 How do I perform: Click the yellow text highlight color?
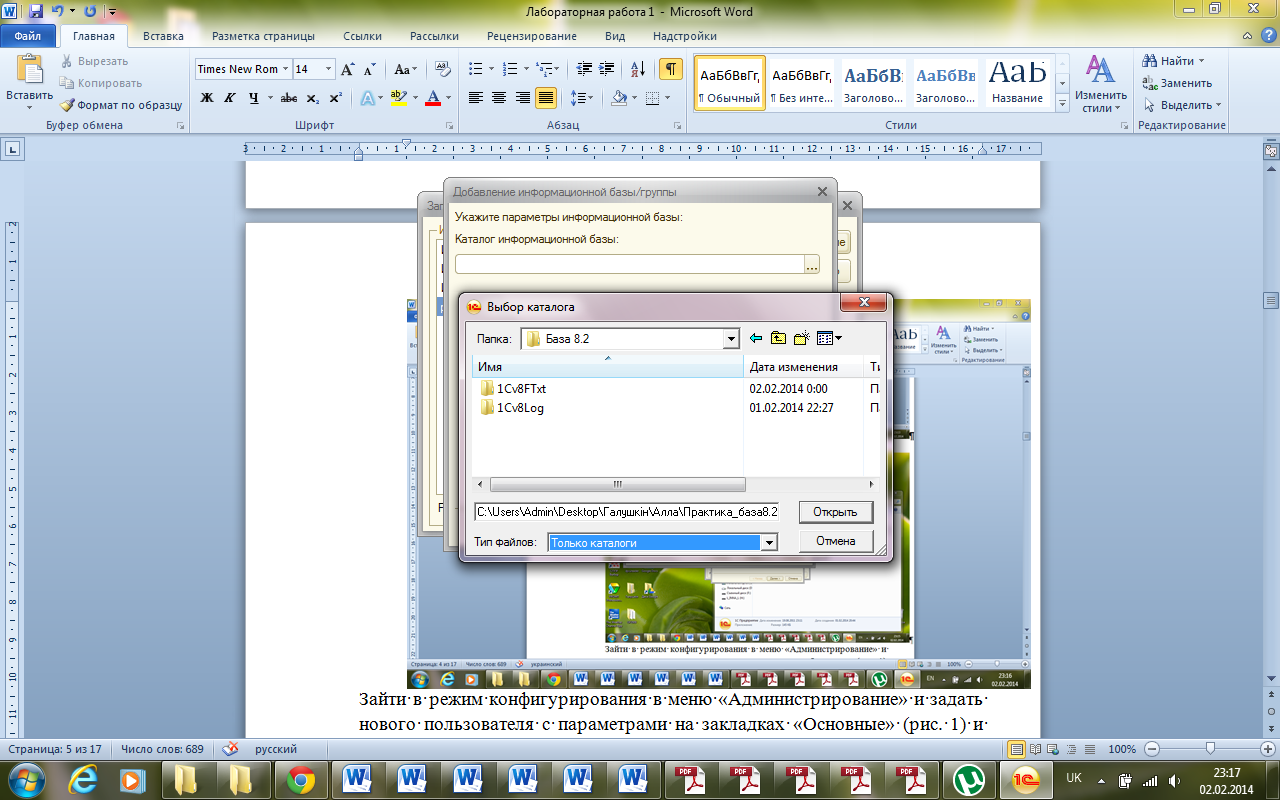click(x=399, y=98)
